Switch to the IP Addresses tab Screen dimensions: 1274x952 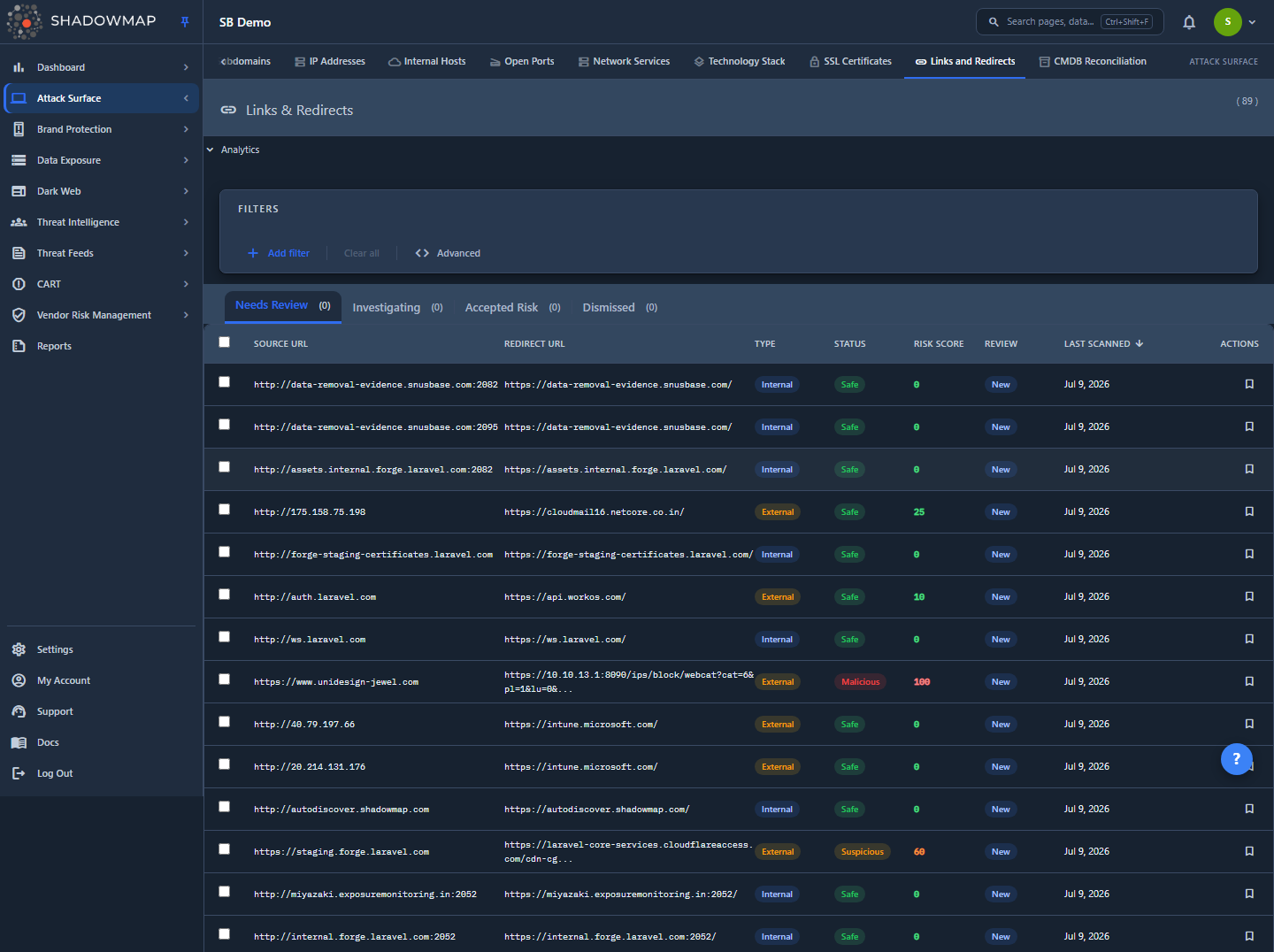pos(330,61)
